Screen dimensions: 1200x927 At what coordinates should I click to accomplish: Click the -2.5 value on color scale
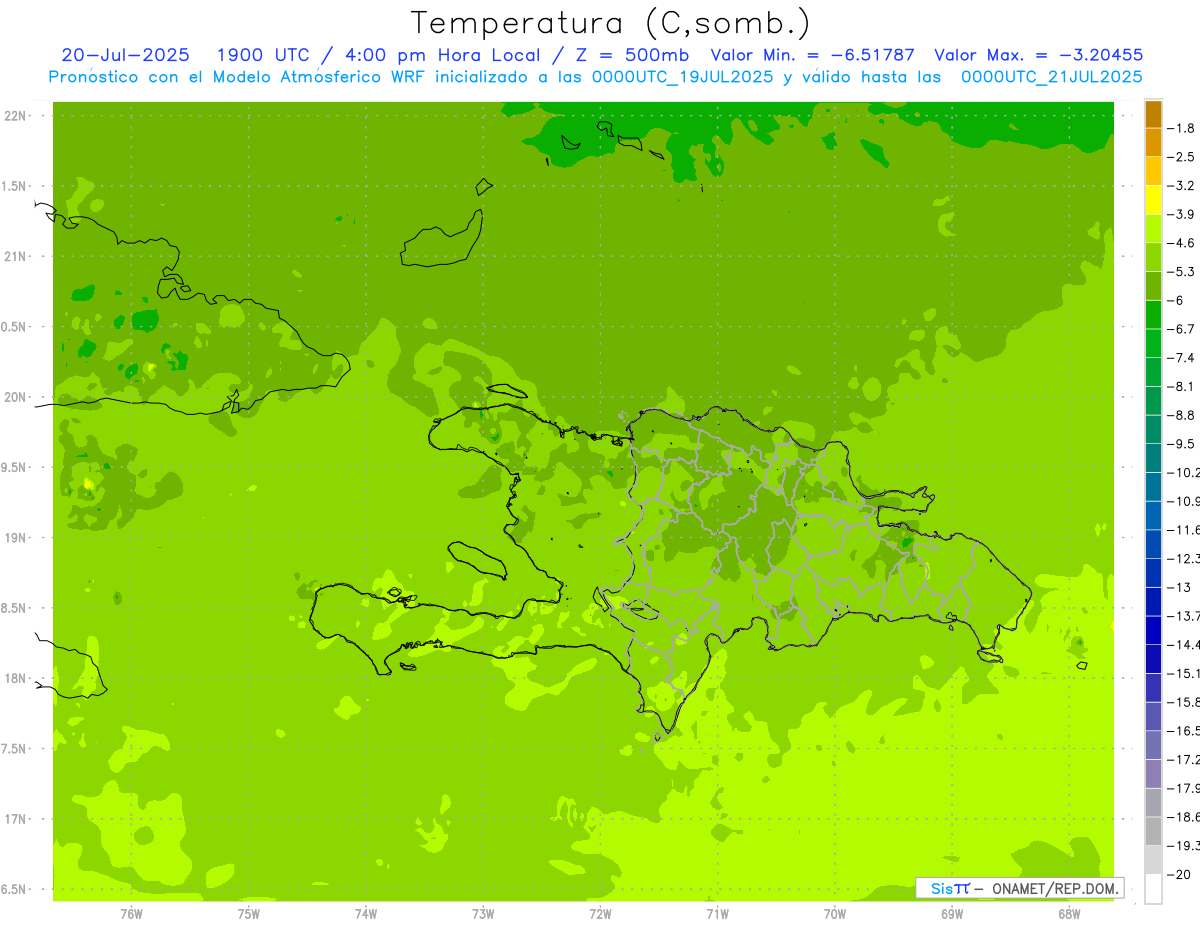(1181, 157)
